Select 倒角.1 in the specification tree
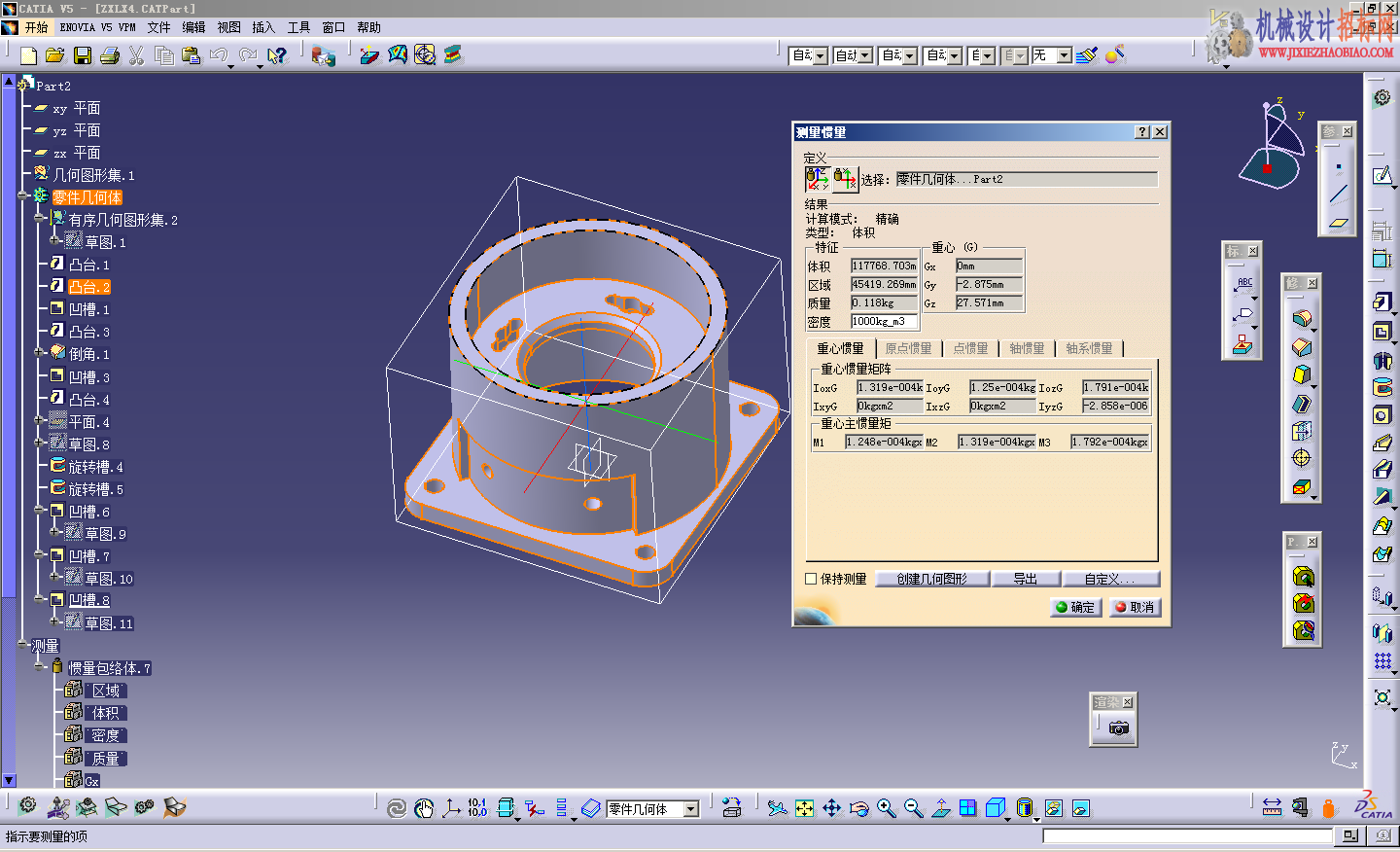Image resolution: width=1400 pixels, height=852 pixels. 88,354
